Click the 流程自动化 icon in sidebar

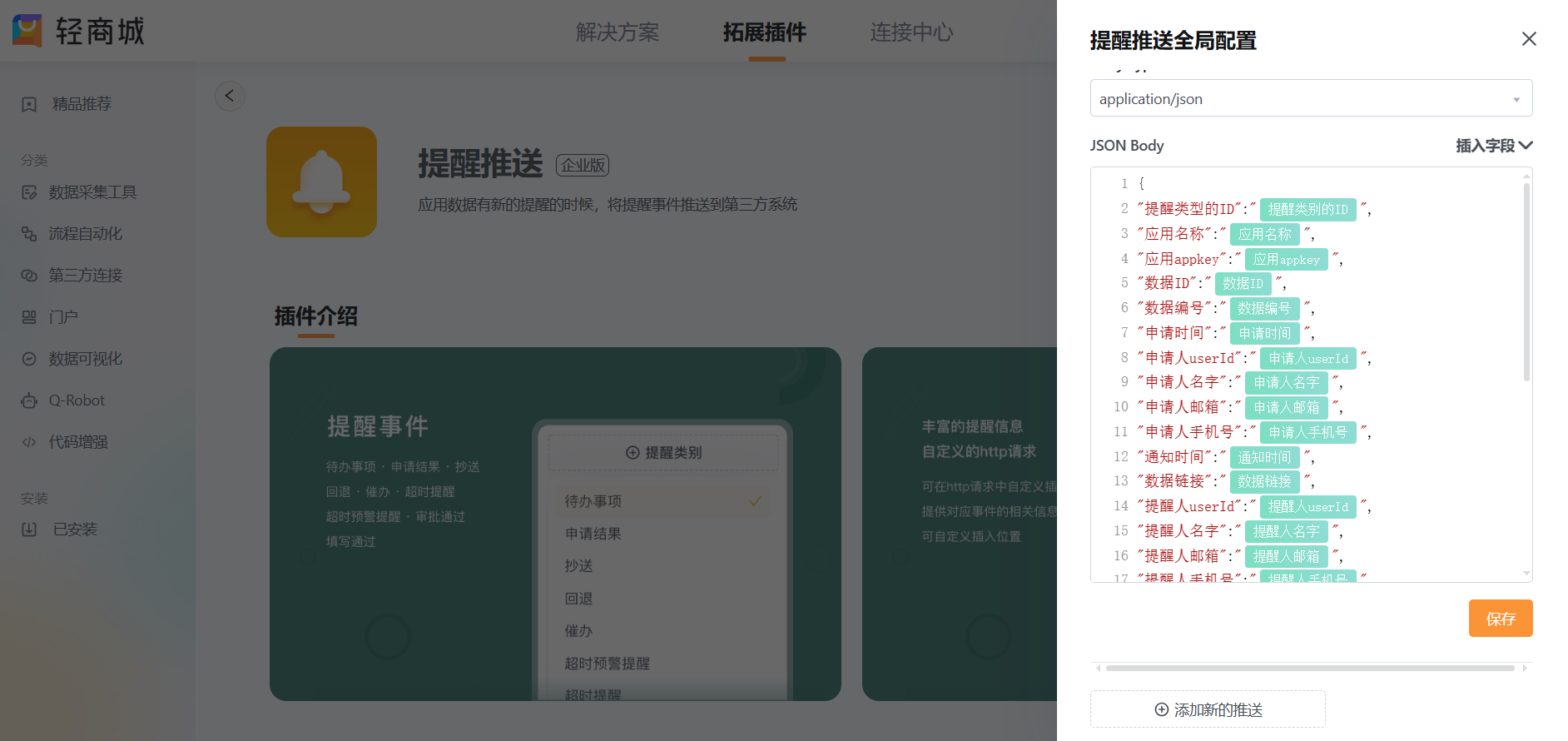[29, 234]
